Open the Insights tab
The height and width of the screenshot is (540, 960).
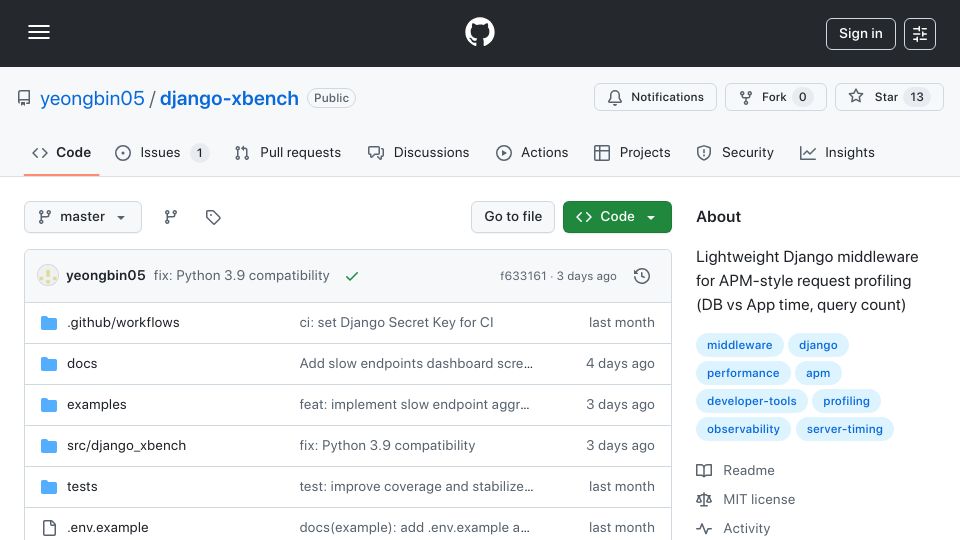[x=837, y=152]
